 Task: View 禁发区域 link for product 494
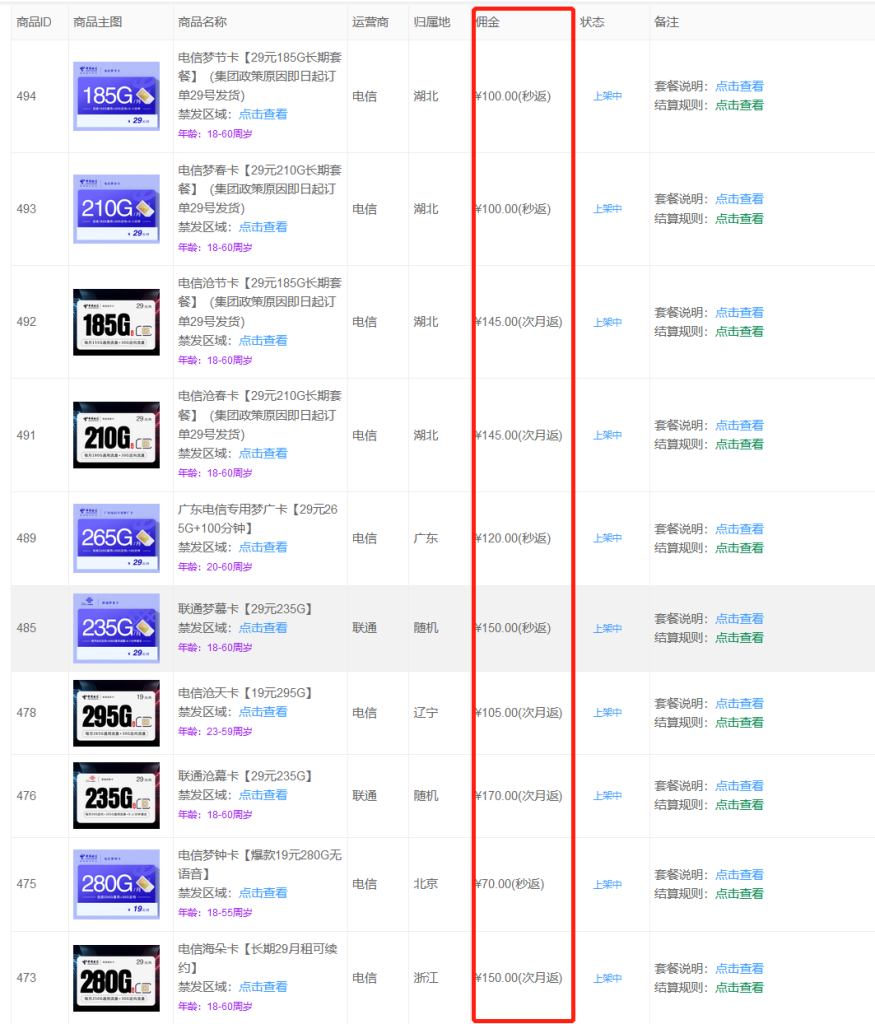[263, 114]
